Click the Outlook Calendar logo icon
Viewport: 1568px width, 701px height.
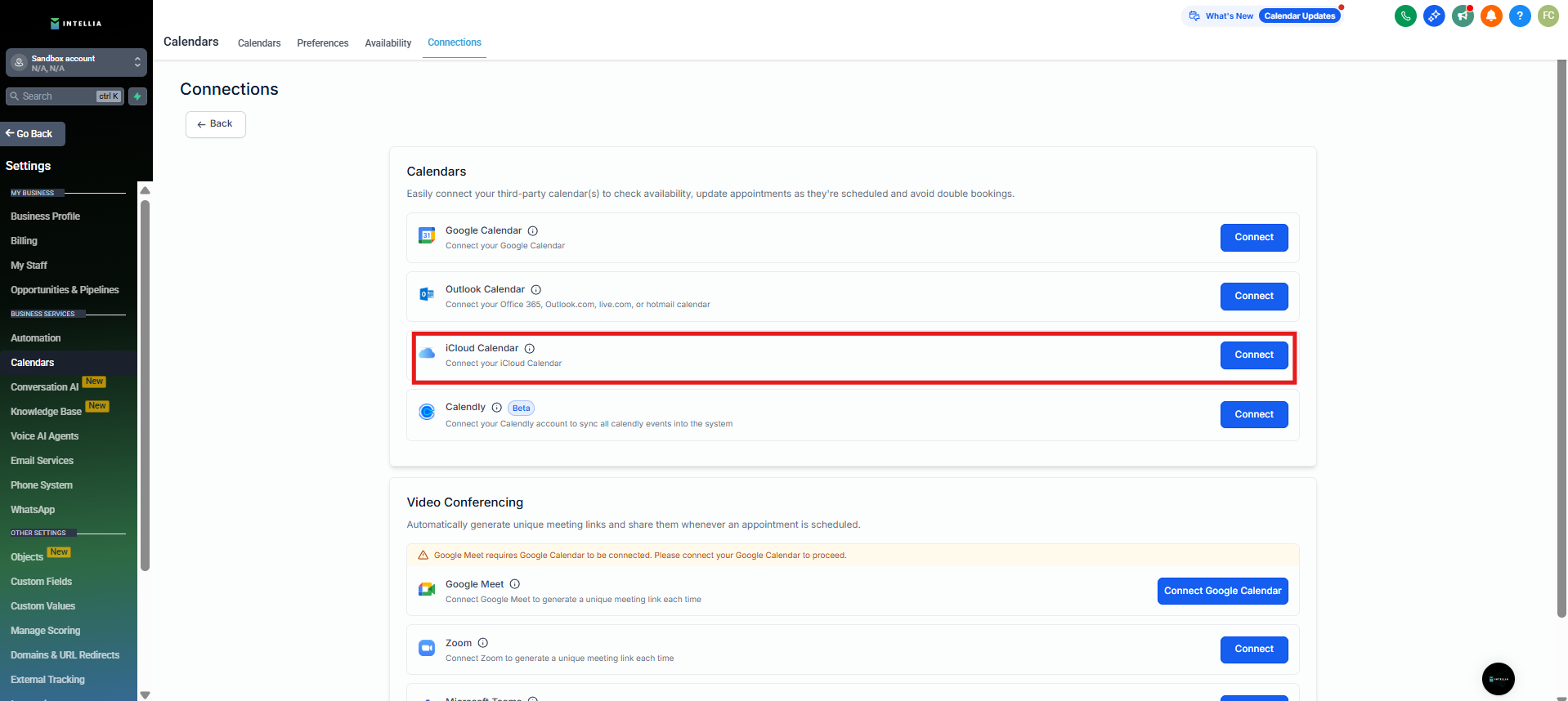point(427,294)
